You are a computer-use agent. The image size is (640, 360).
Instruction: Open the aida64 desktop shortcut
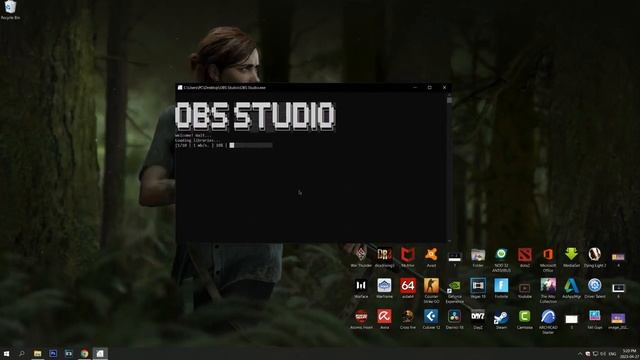(x=408, y=289)
